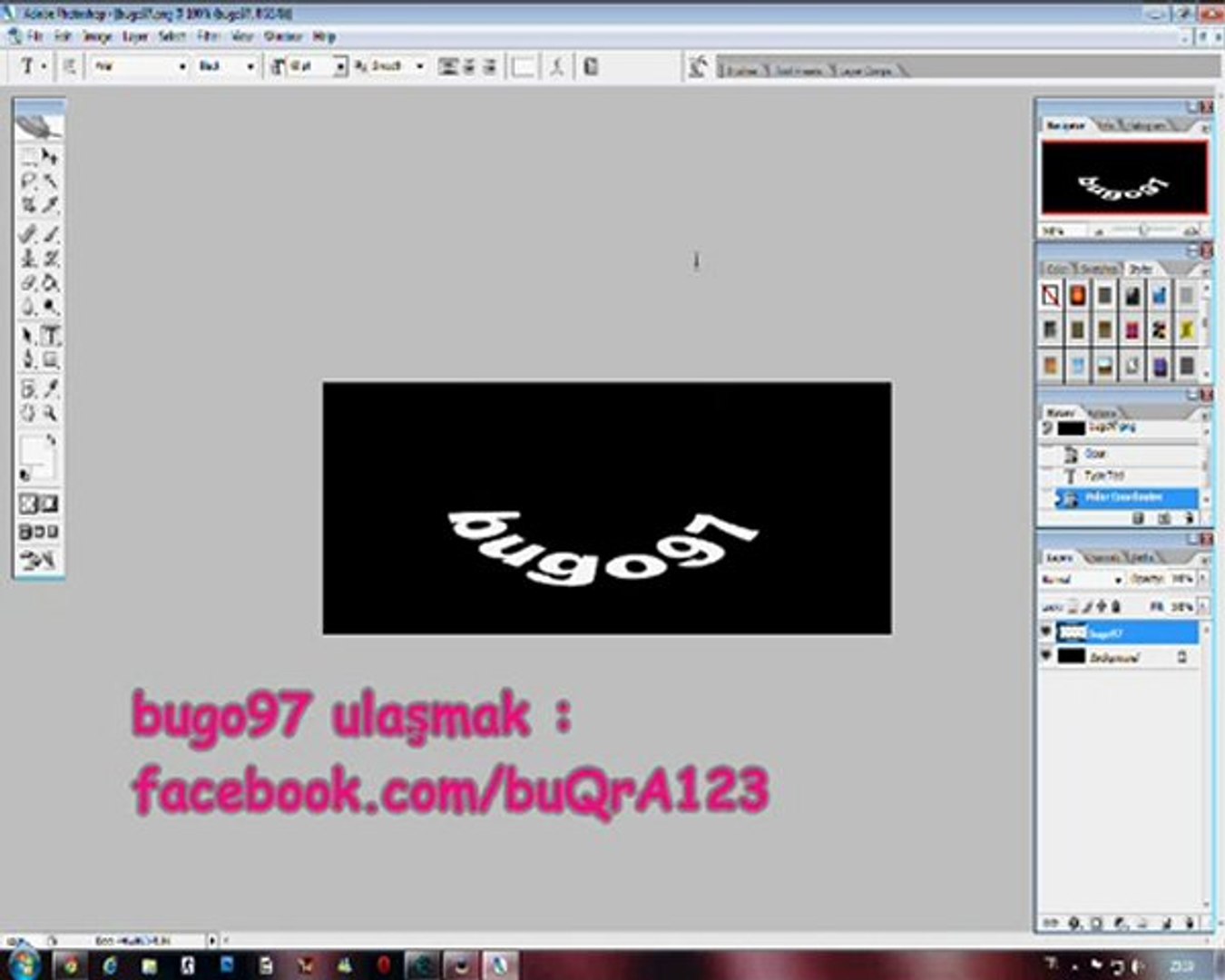
Task: Select the Blur tool
Action: coord(29,307)
